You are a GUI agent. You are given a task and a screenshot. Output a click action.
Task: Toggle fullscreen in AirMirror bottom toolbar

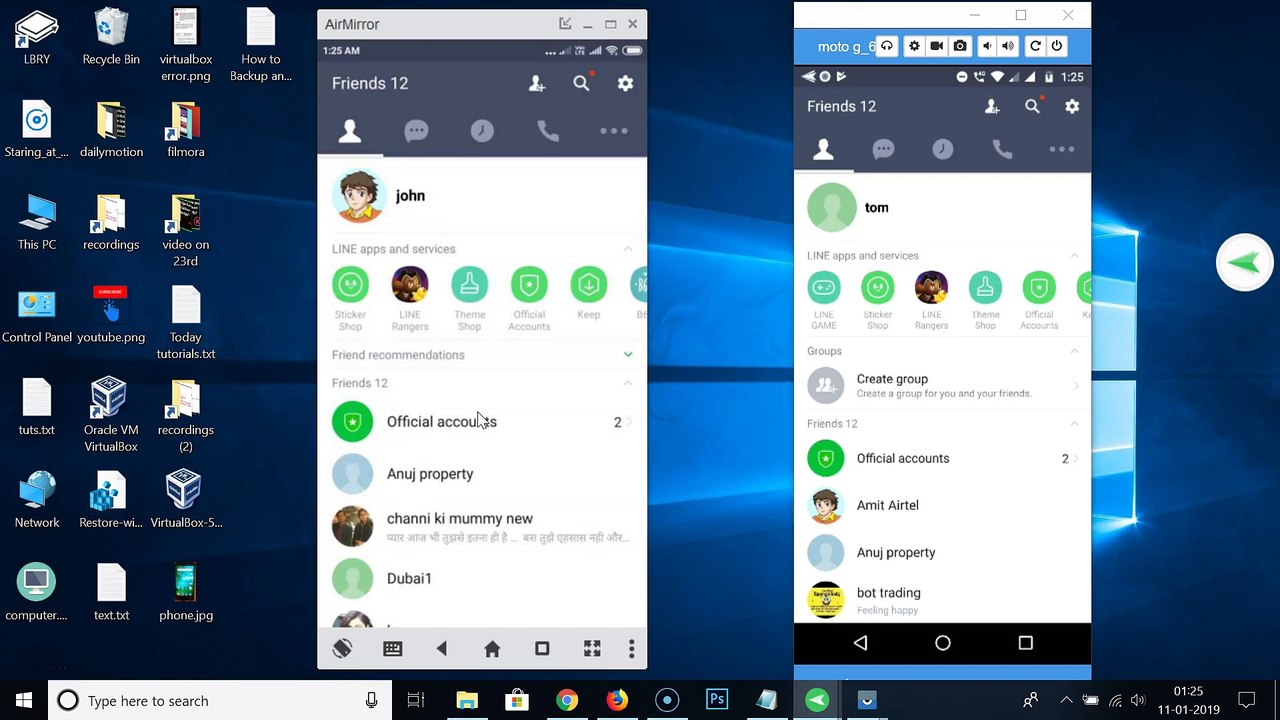pos(592,649)
